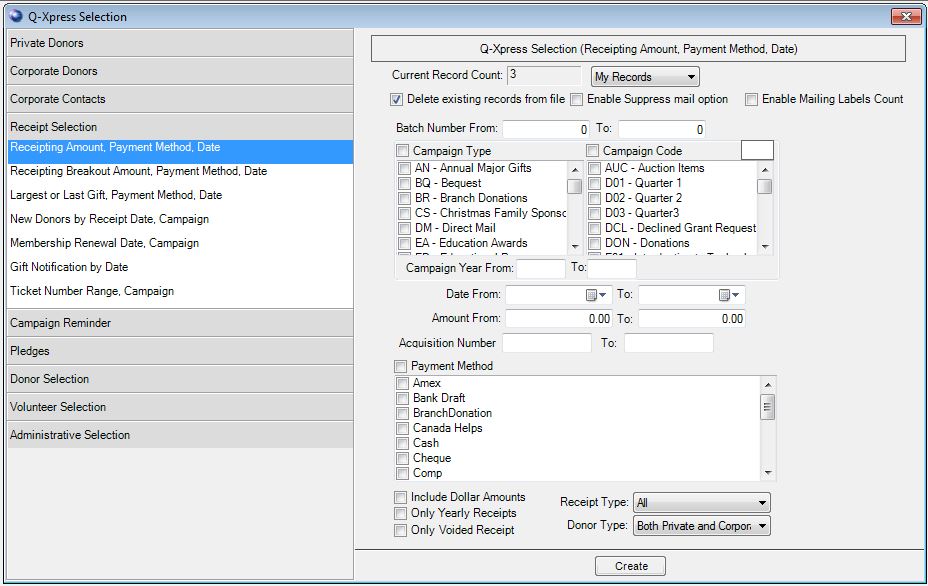The image size is (928, 586).
Task: Select Receipting Amount, Payment Method, Date item
Action: tap(180, 152)
